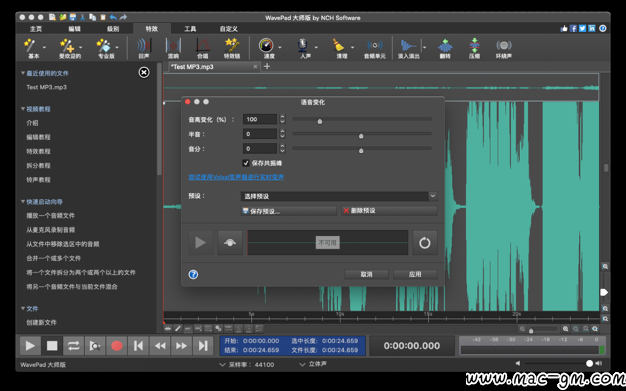Adjust the 半音 semitone slider
626x391 pixels.
tap(361, 136)
